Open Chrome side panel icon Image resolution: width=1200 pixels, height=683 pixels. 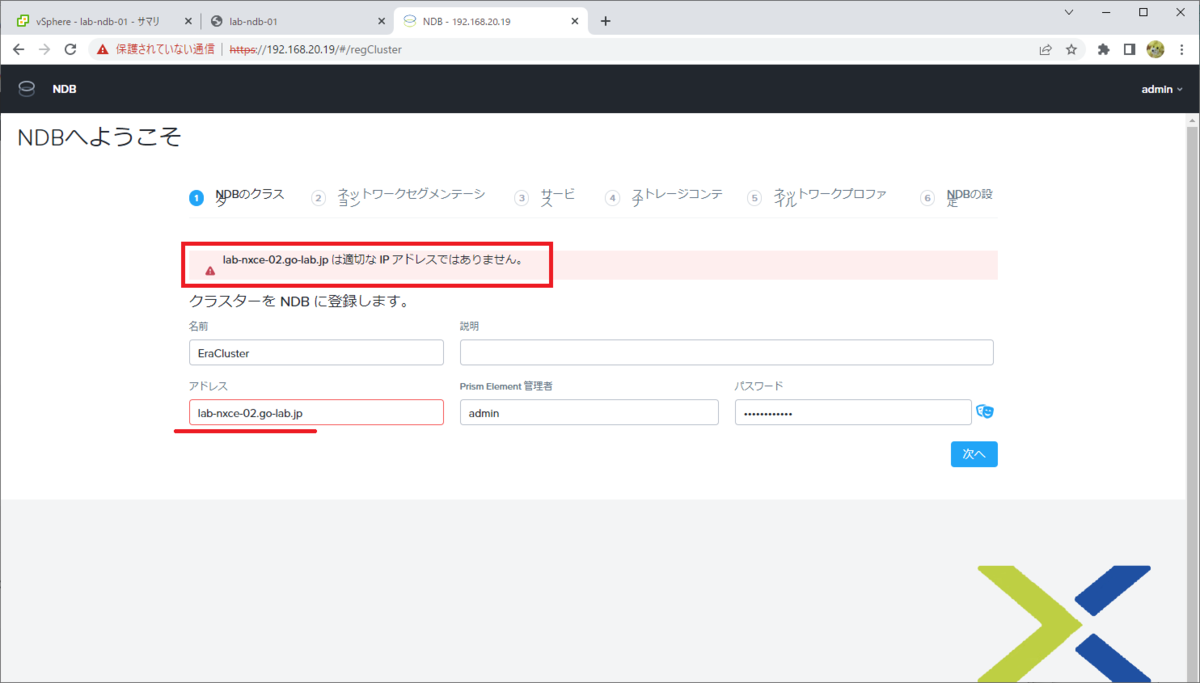1129,48
